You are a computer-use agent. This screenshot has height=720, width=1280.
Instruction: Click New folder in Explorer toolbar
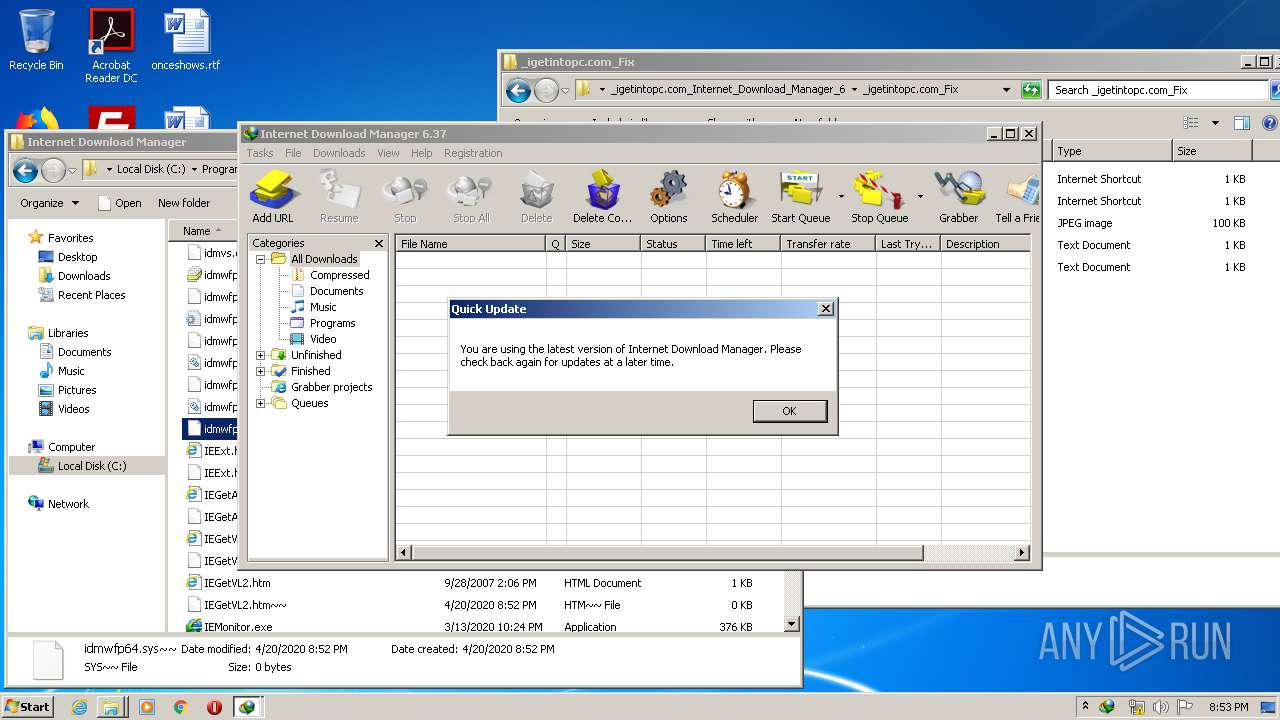(x=183, y=203)
